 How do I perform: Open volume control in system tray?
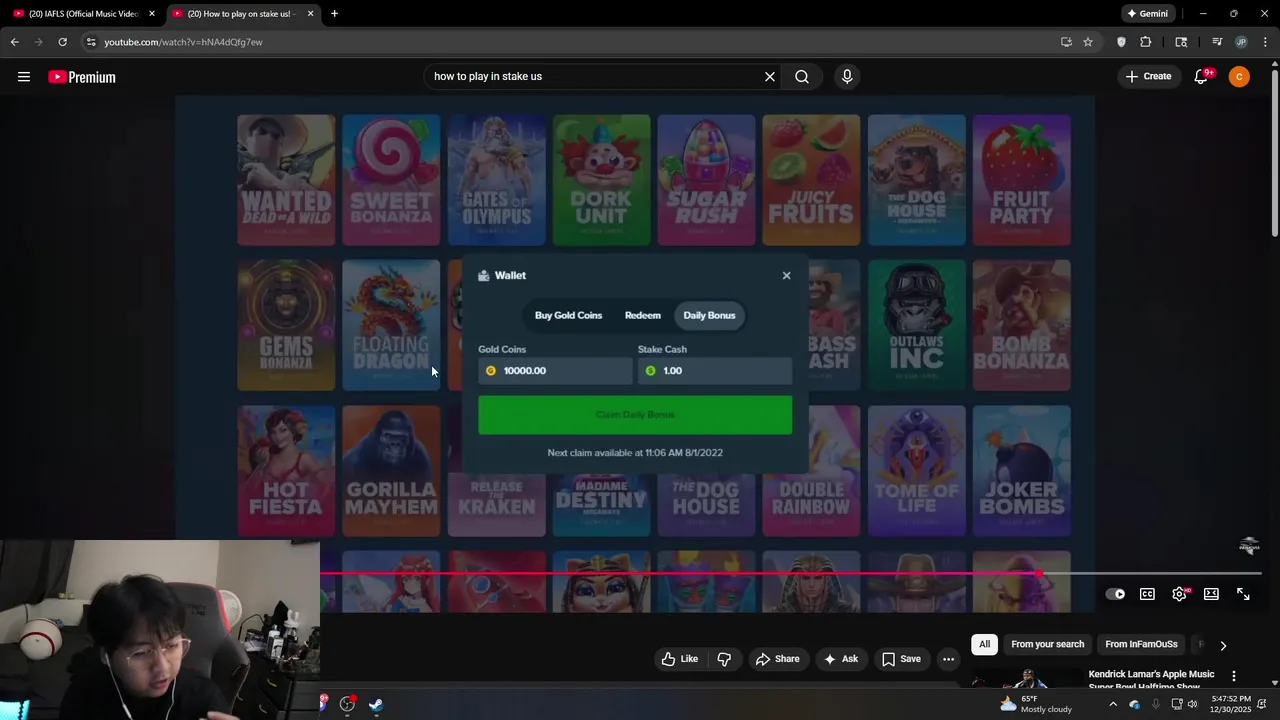click(1192, 704)
